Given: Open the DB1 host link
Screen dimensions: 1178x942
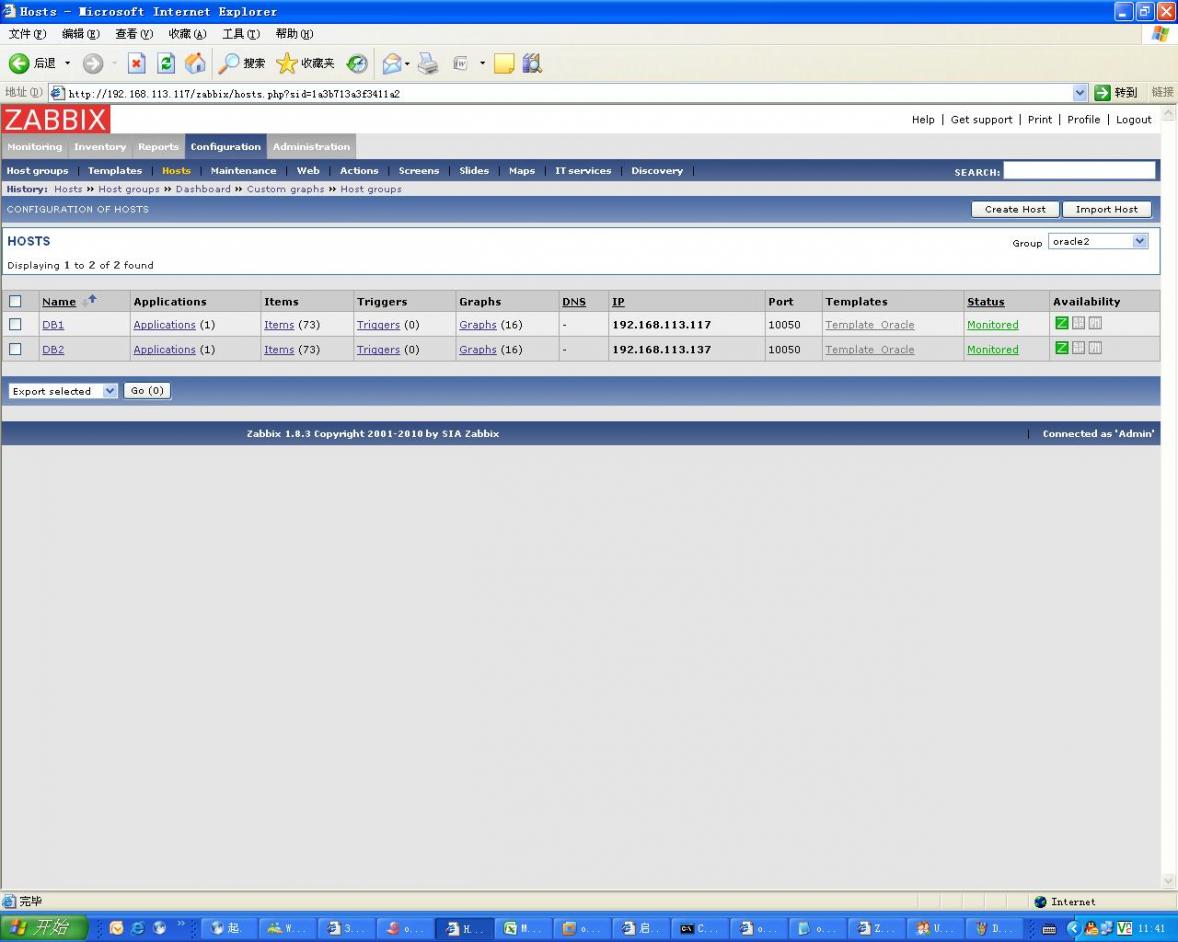Looking at the screenshot, I should point(53,325).
